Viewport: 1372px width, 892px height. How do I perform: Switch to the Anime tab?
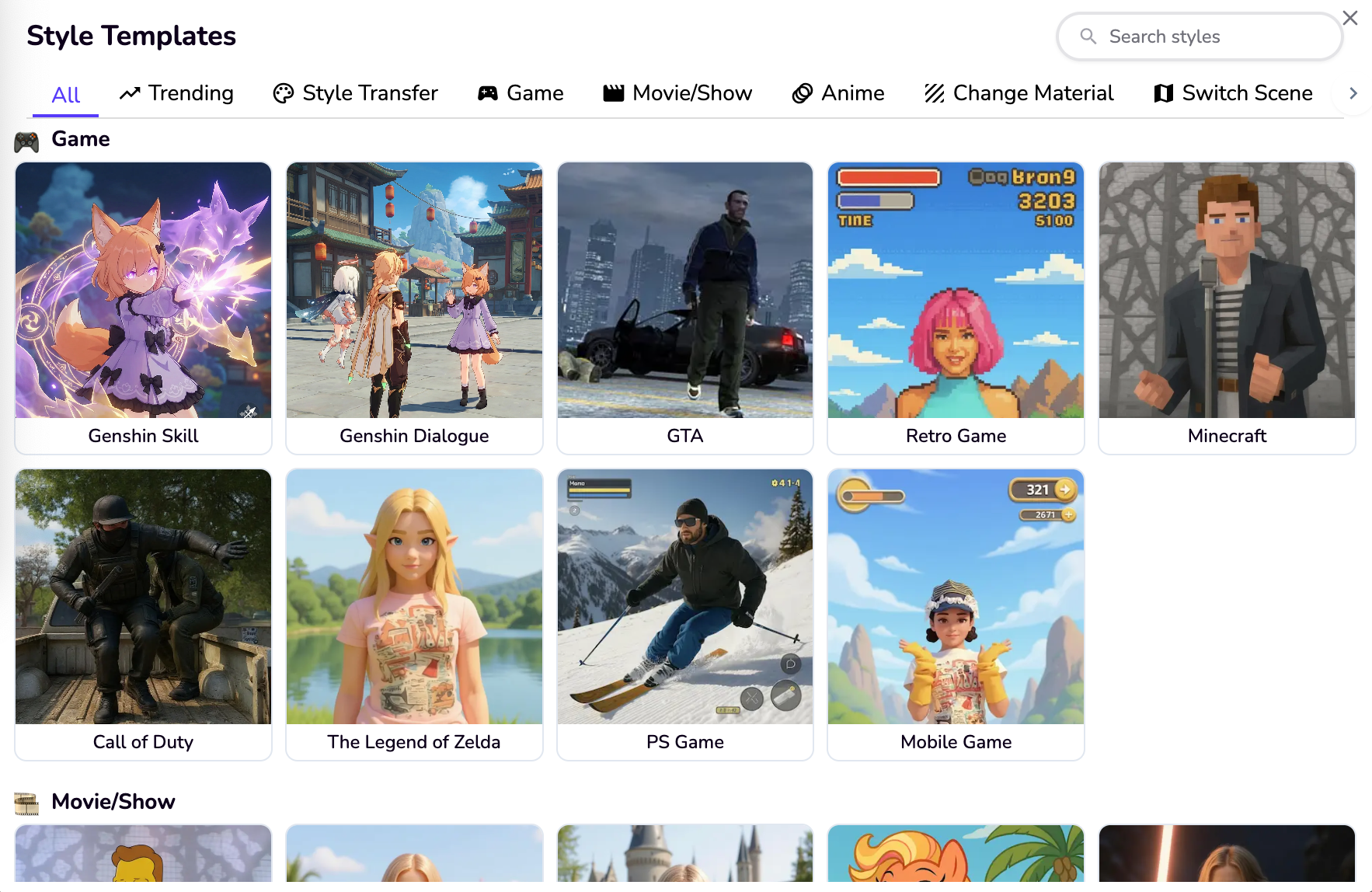[838, 93]
